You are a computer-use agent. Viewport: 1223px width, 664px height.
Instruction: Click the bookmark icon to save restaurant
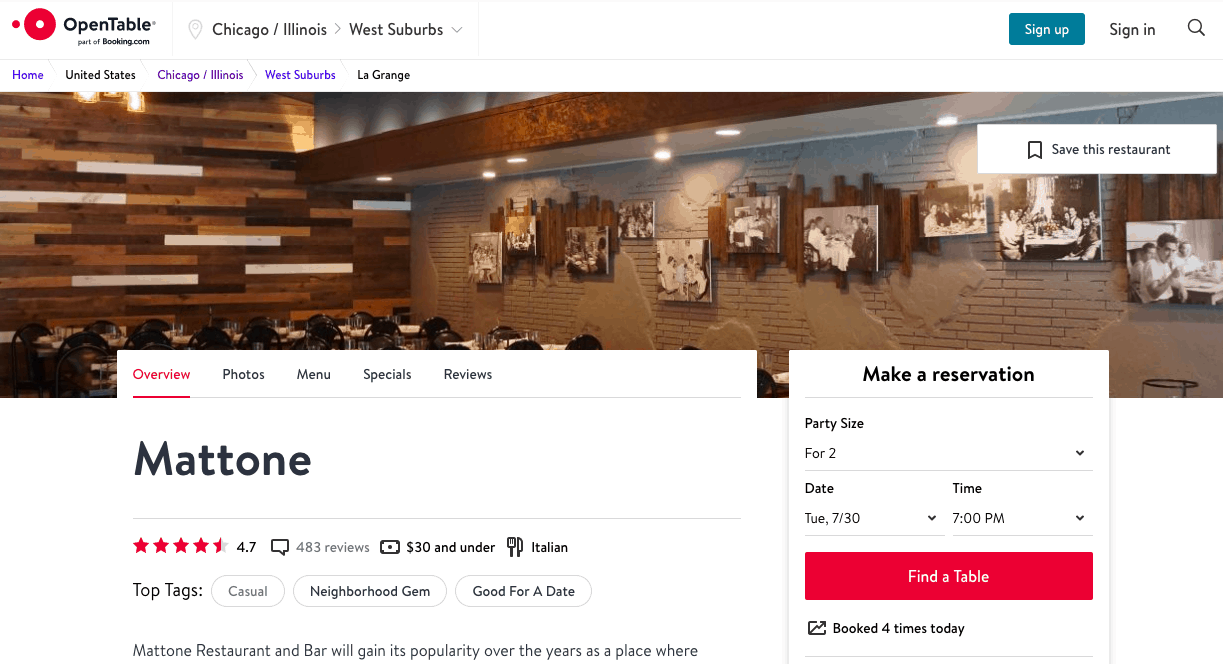point(1035,150)
